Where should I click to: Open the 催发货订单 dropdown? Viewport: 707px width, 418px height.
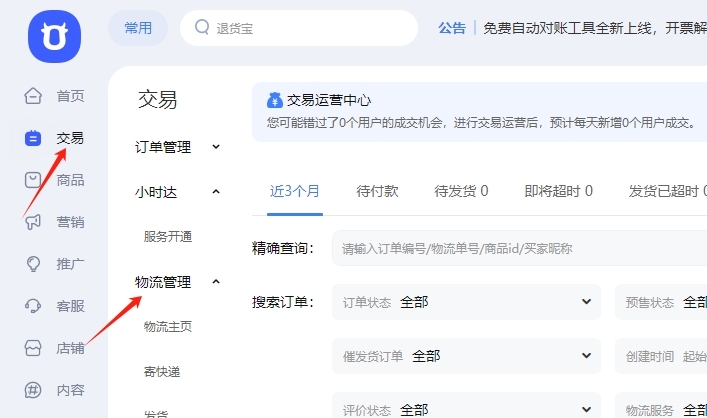466,355
